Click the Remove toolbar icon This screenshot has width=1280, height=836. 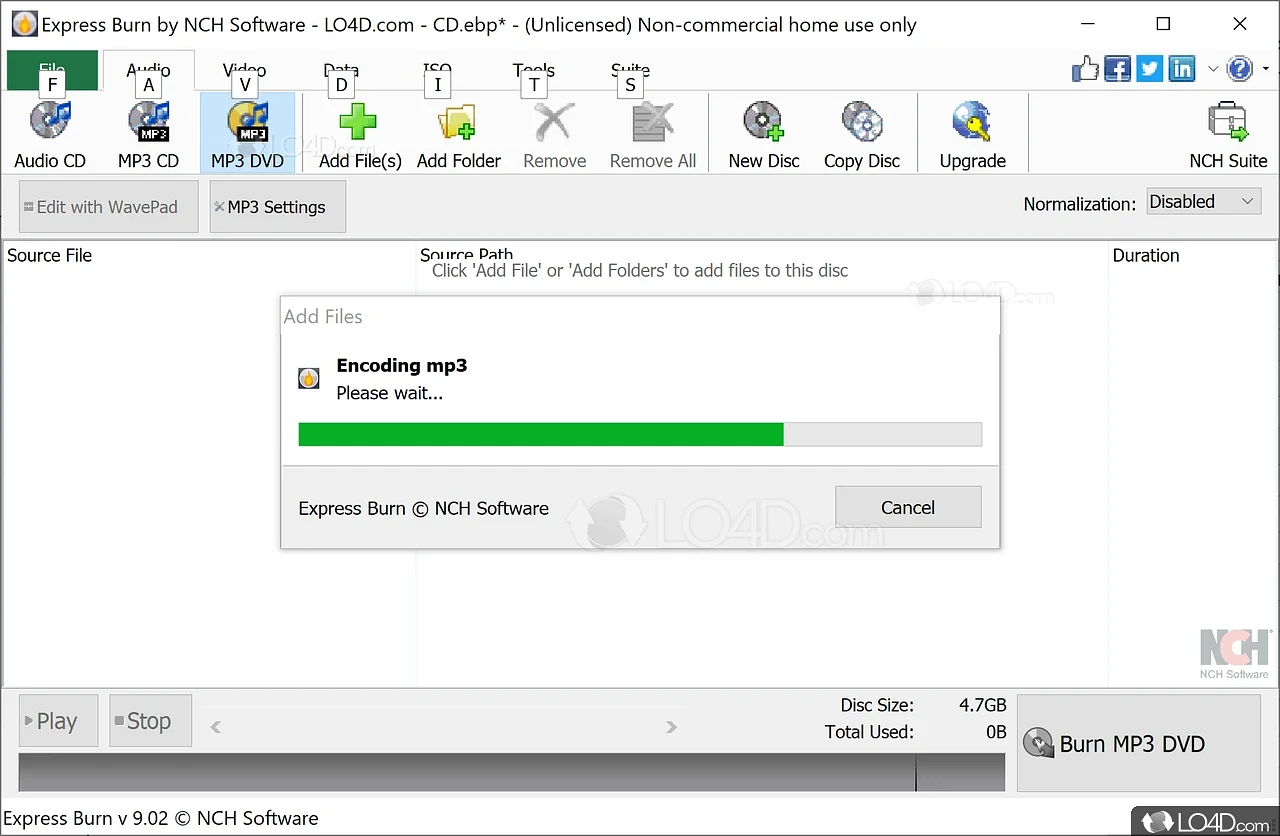(555, 133)
